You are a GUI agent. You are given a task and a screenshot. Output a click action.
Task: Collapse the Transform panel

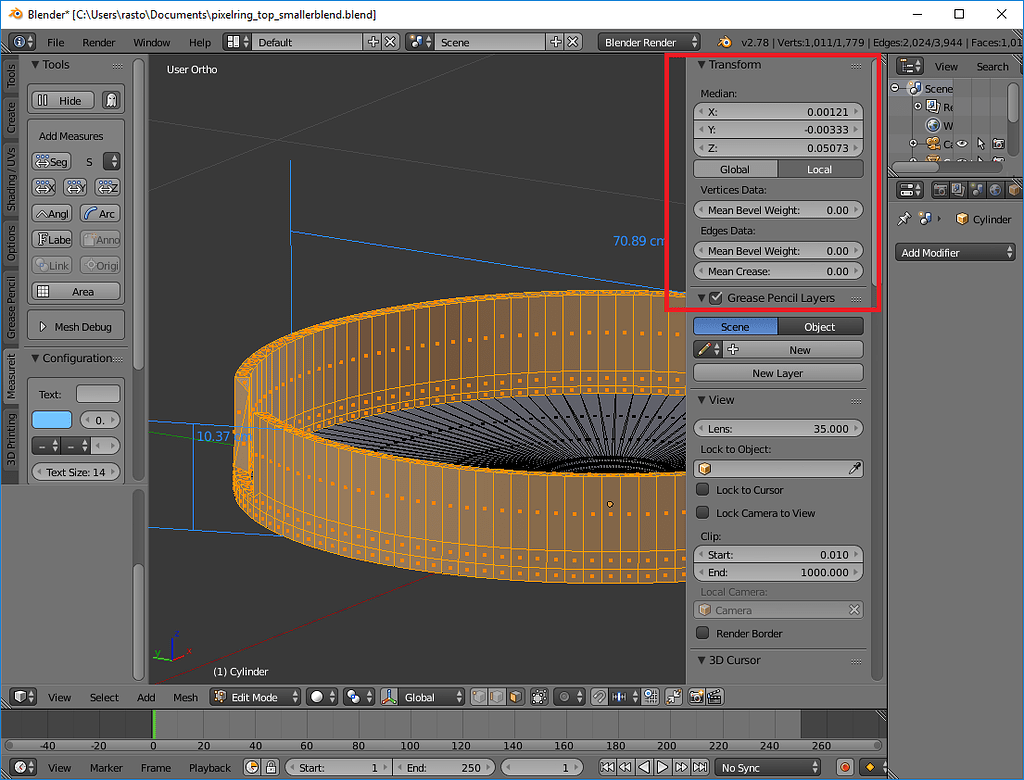pyautogui.click(x=701, y=65)
